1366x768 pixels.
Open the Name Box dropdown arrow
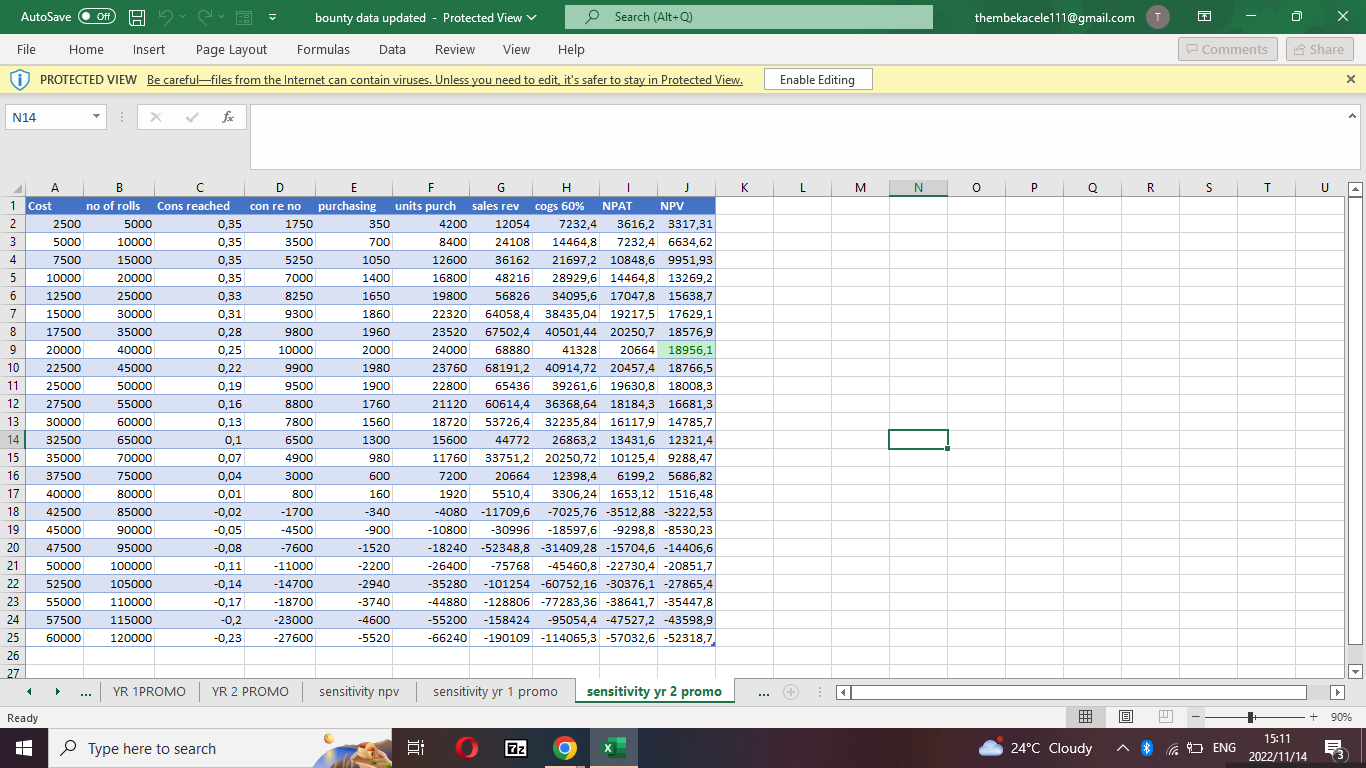[x=96, y=117]
